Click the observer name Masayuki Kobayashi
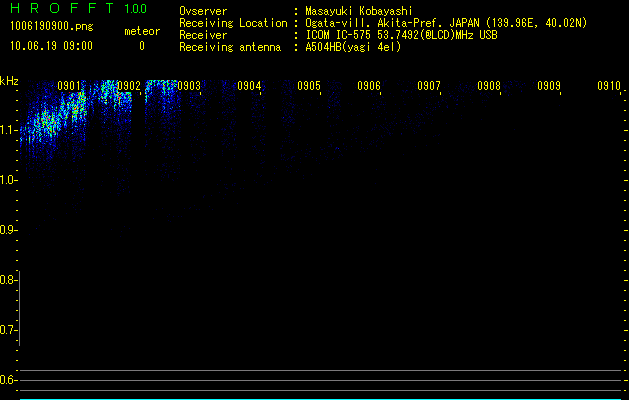This screenshot has width=629, height=400. tap(359, 11)
